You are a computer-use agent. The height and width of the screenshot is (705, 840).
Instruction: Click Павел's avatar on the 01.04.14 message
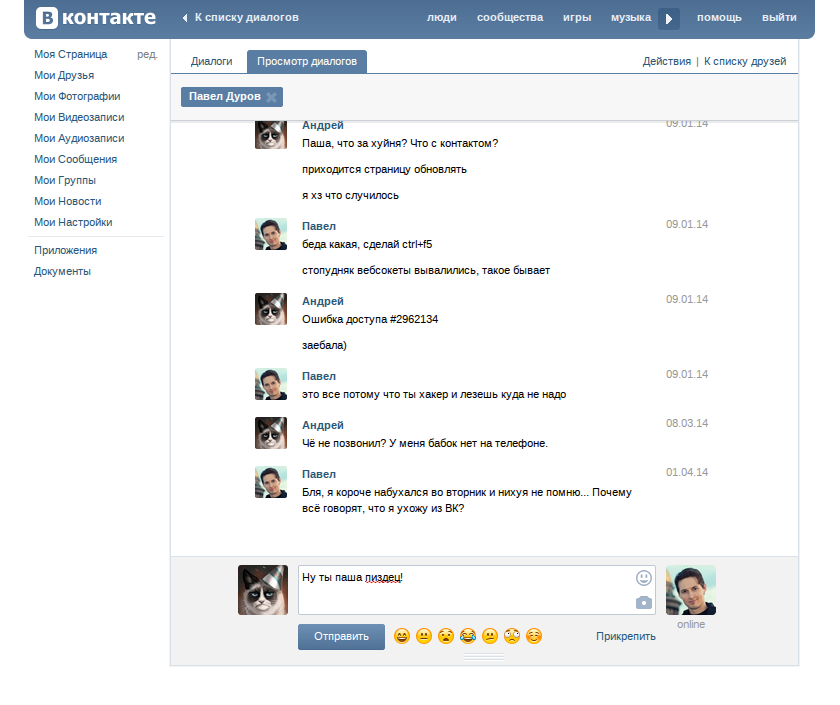pos(271,482)
